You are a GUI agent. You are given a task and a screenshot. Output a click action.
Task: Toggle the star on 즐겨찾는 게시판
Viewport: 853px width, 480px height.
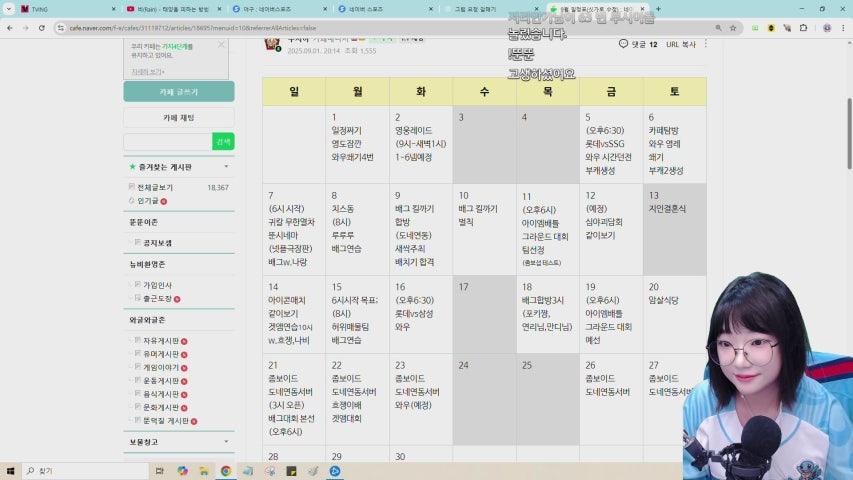click(132, 167)
